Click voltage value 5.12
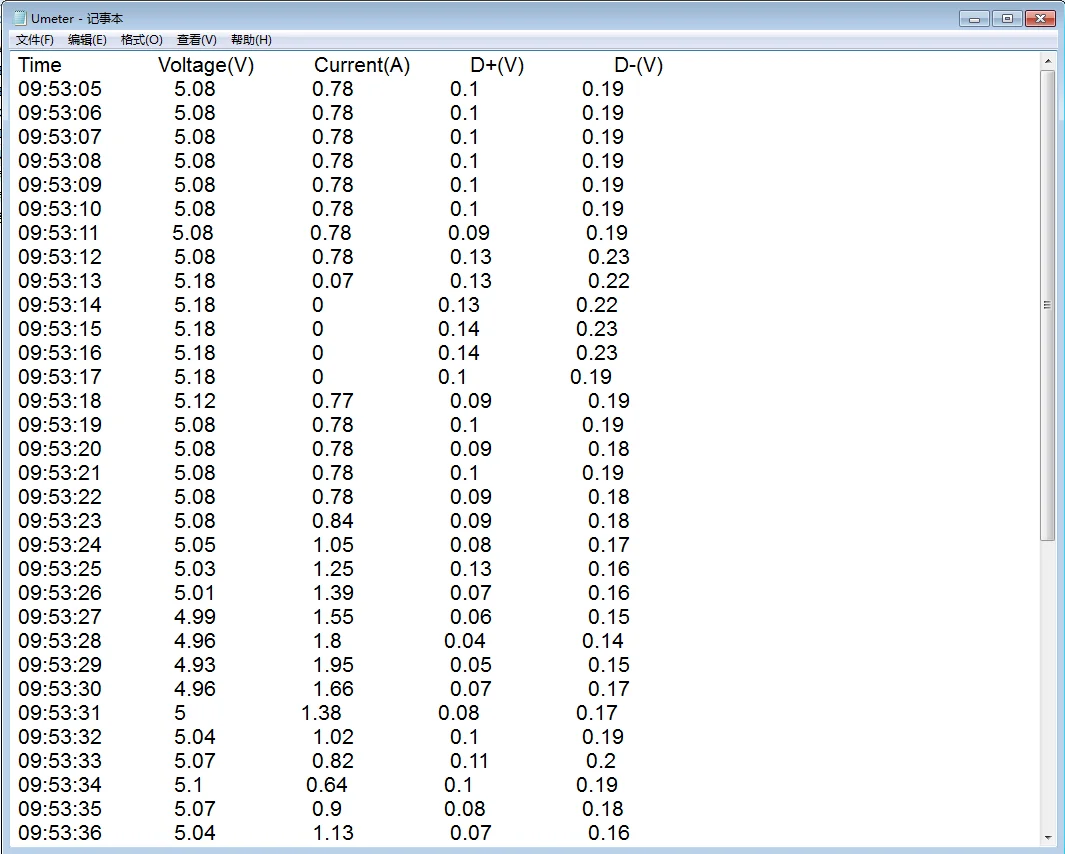This screenshot has width=1065, height=854. 195,401
